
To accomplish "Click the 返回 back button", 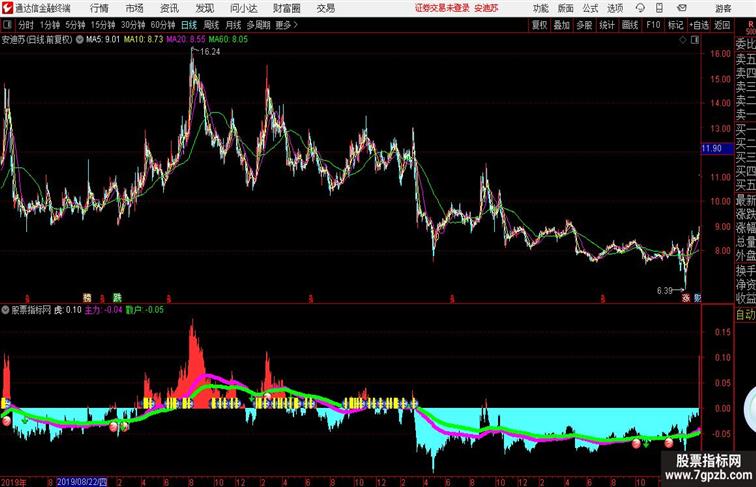I will point(722,25).
